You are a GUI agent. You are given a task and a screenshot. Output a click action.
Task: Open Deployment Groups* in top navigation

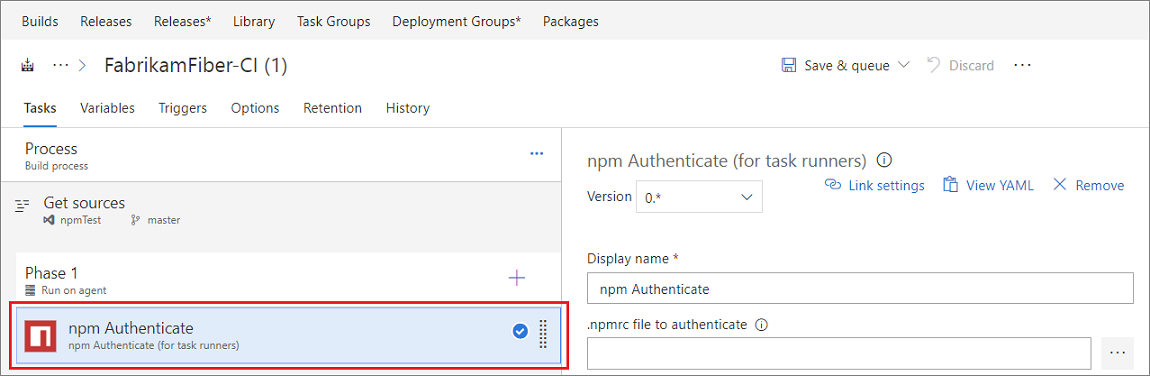click(457, 21)
